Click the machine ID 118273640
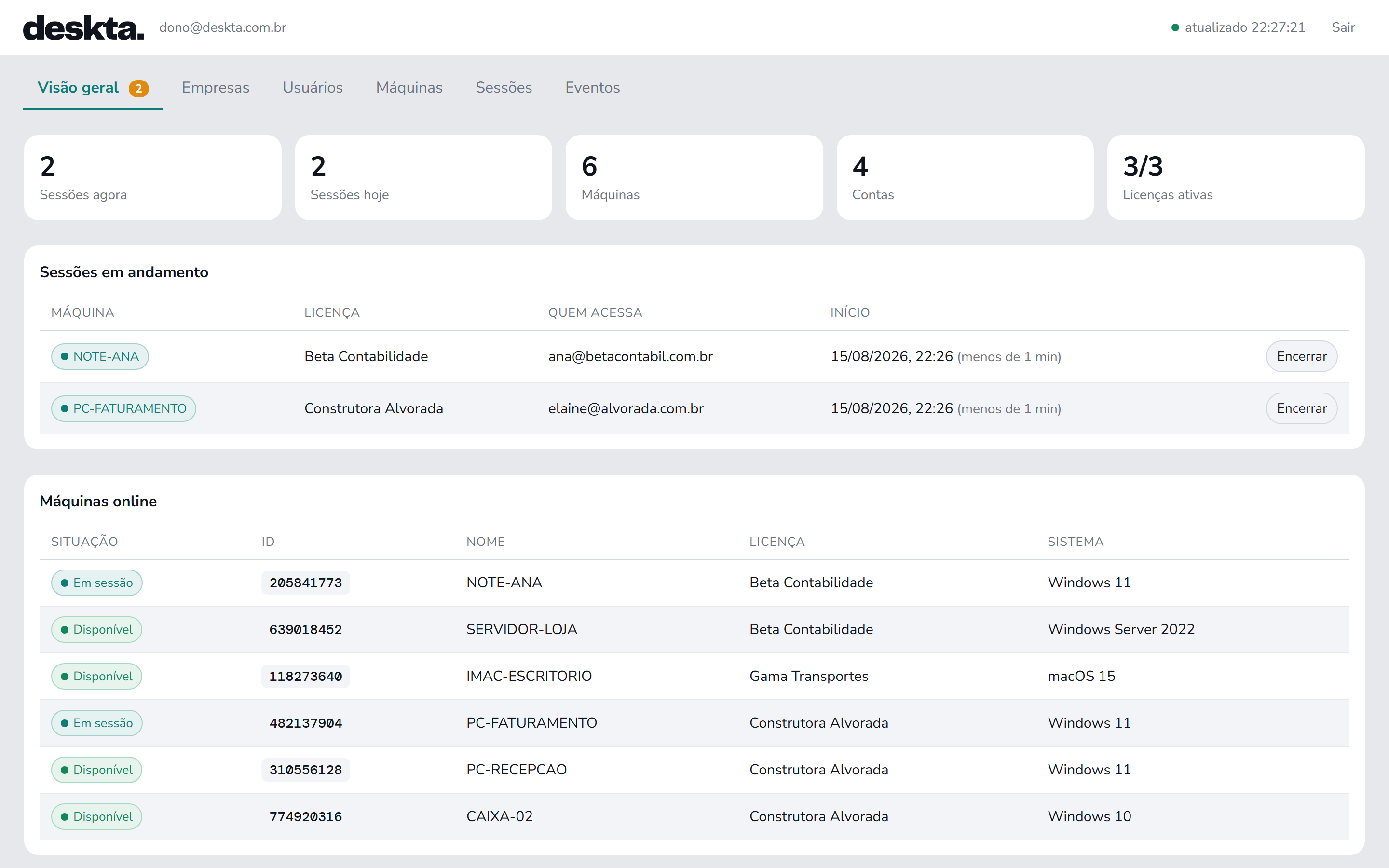This screenshot has height=868, width=1389. [x=305, y=676]
